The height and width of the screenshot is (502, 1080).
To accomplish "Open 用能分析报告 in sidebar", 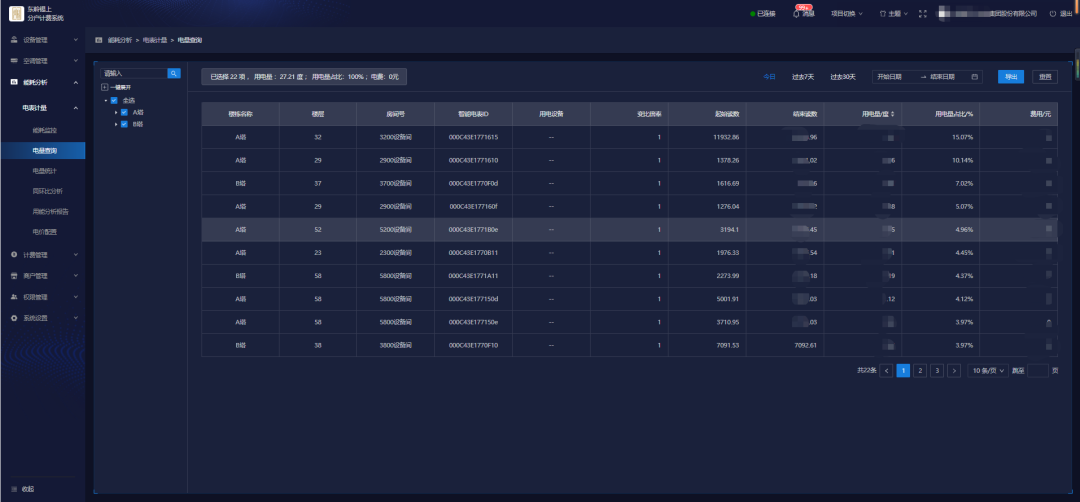I will (x=50, y=211).
